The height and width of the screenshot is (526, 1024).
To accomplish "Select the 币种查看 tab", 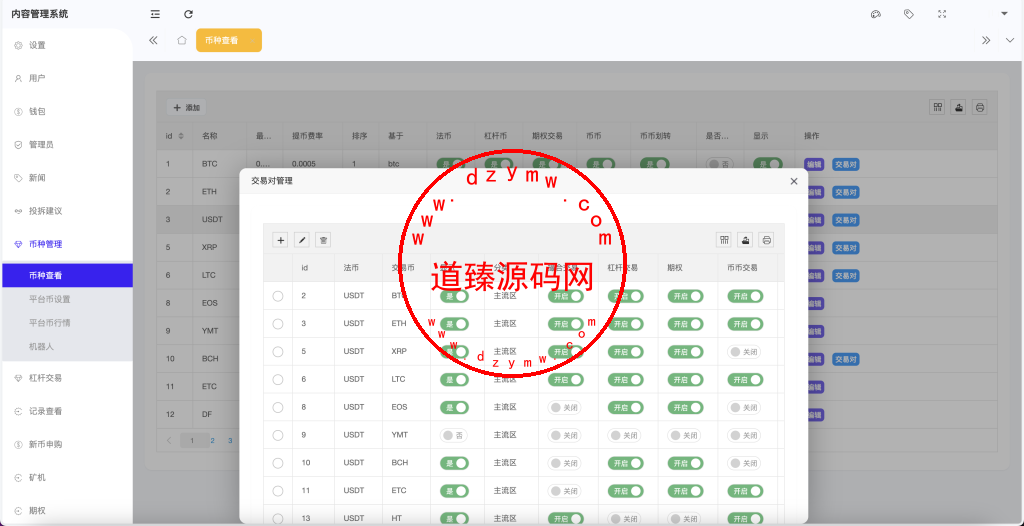I will pyautogui.click(x=229, y=40).
